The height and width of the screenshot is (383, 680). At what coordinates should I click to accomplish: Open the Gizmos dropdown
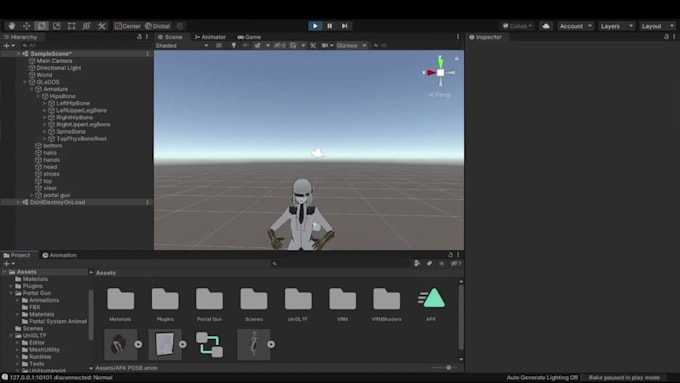tap(351, 45)
